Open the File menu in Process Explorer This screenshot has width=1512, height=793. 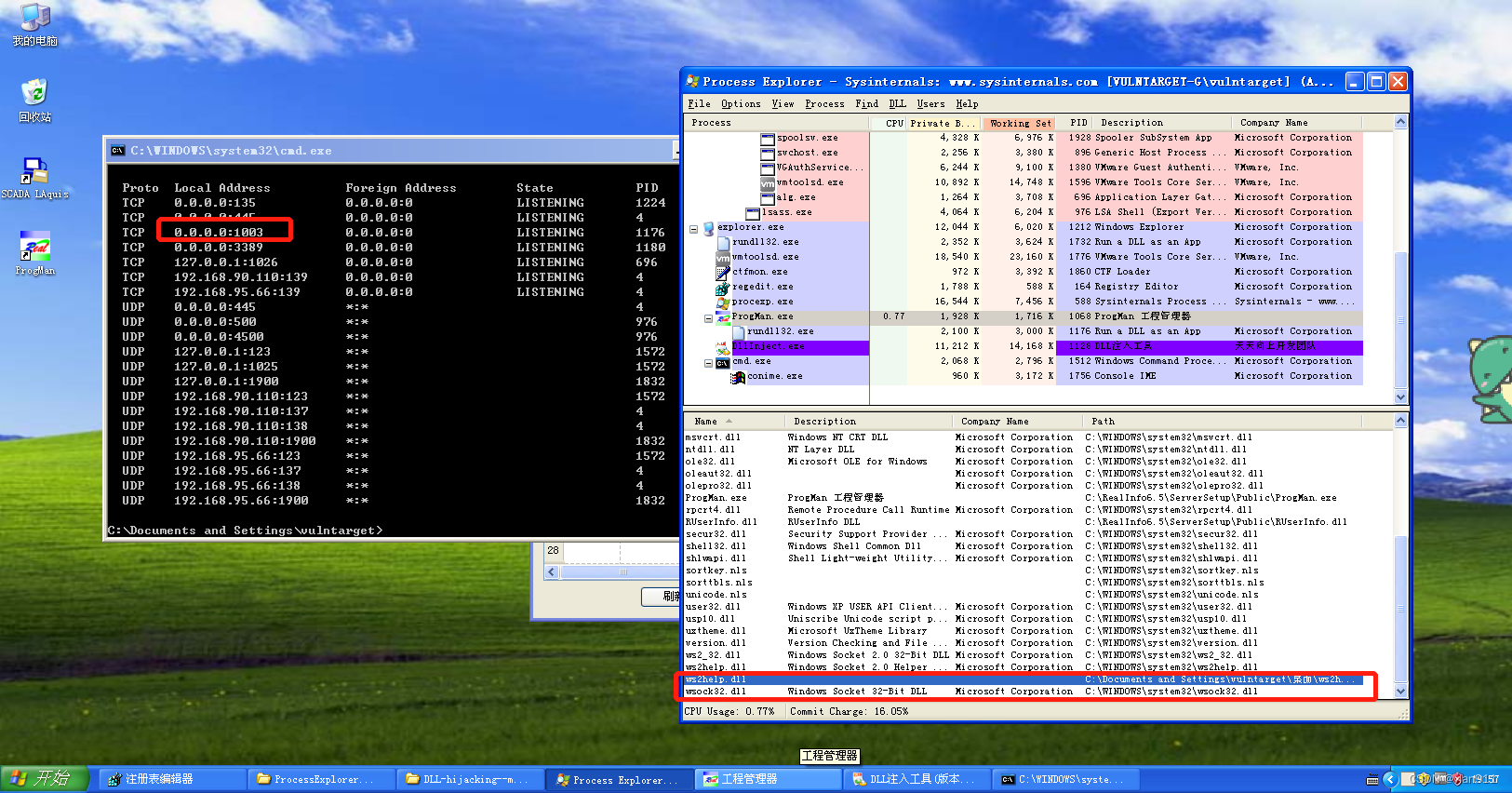pos(699,104)
